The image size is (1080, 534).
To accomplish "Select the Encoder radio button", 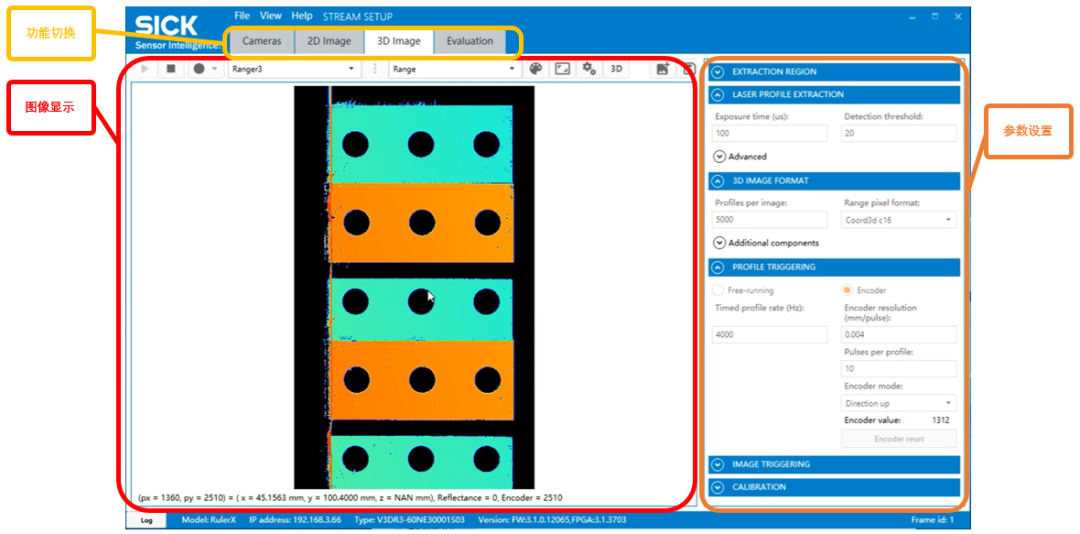I will click(847, 290).
